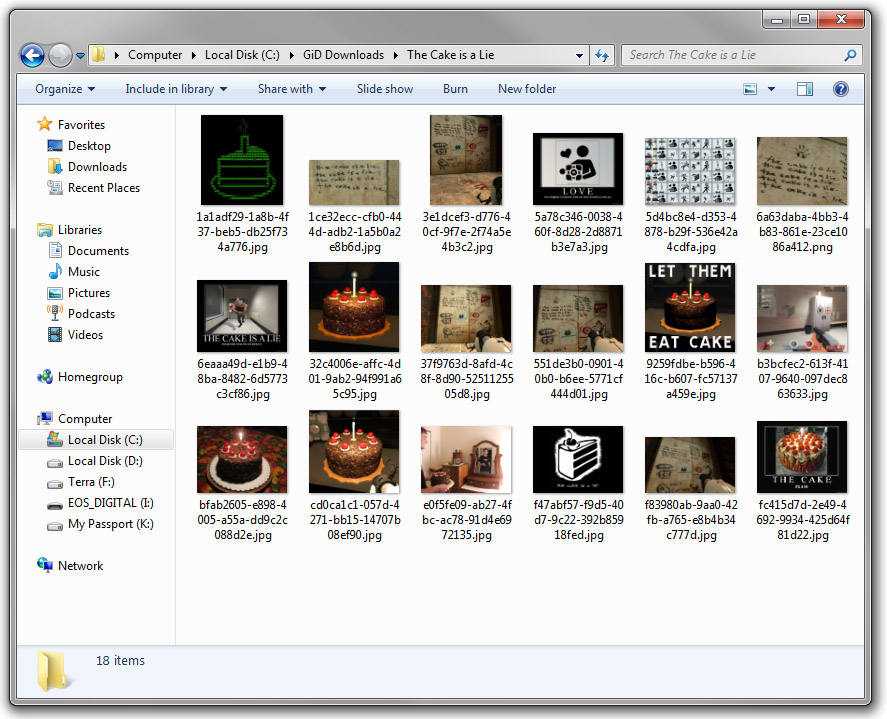Select the LET THEM EAT CAKE thumbnail
Screen dimensions: 887x719
tap(690, 307)
